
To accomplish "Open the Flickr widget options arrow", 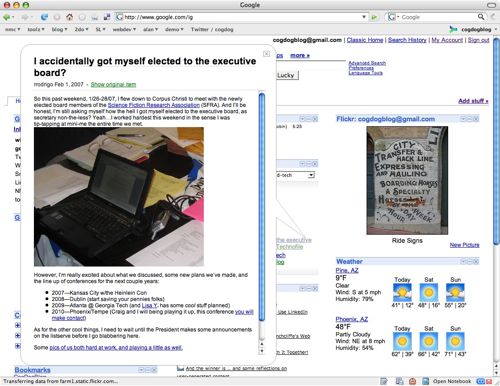I will [463, 119].
